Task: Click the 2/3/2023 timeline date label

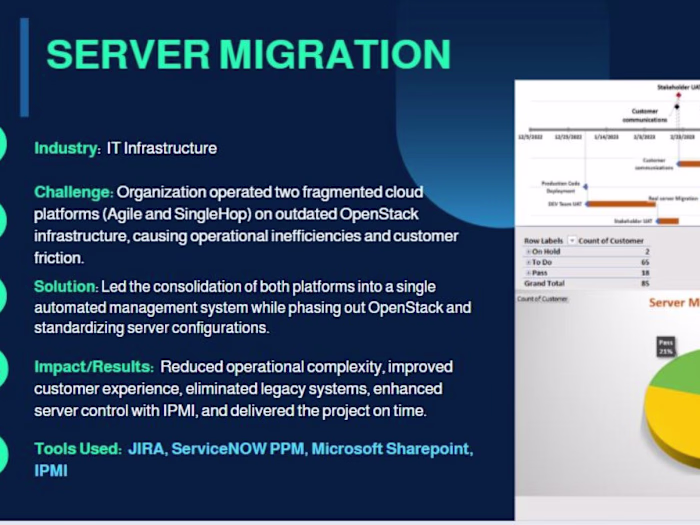Action: pyautogui.click(x=644, y=137)
